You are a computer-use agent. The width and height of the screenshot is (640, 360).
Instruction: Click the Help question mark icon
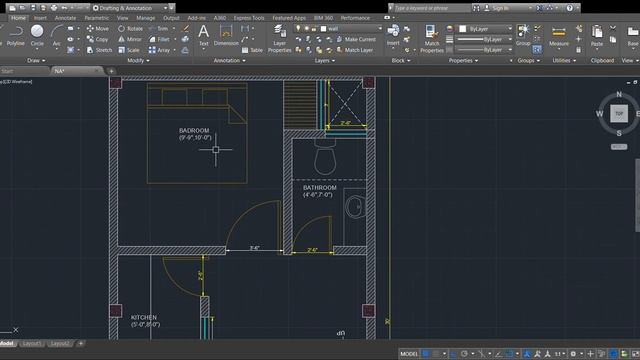tap(569, 8)
